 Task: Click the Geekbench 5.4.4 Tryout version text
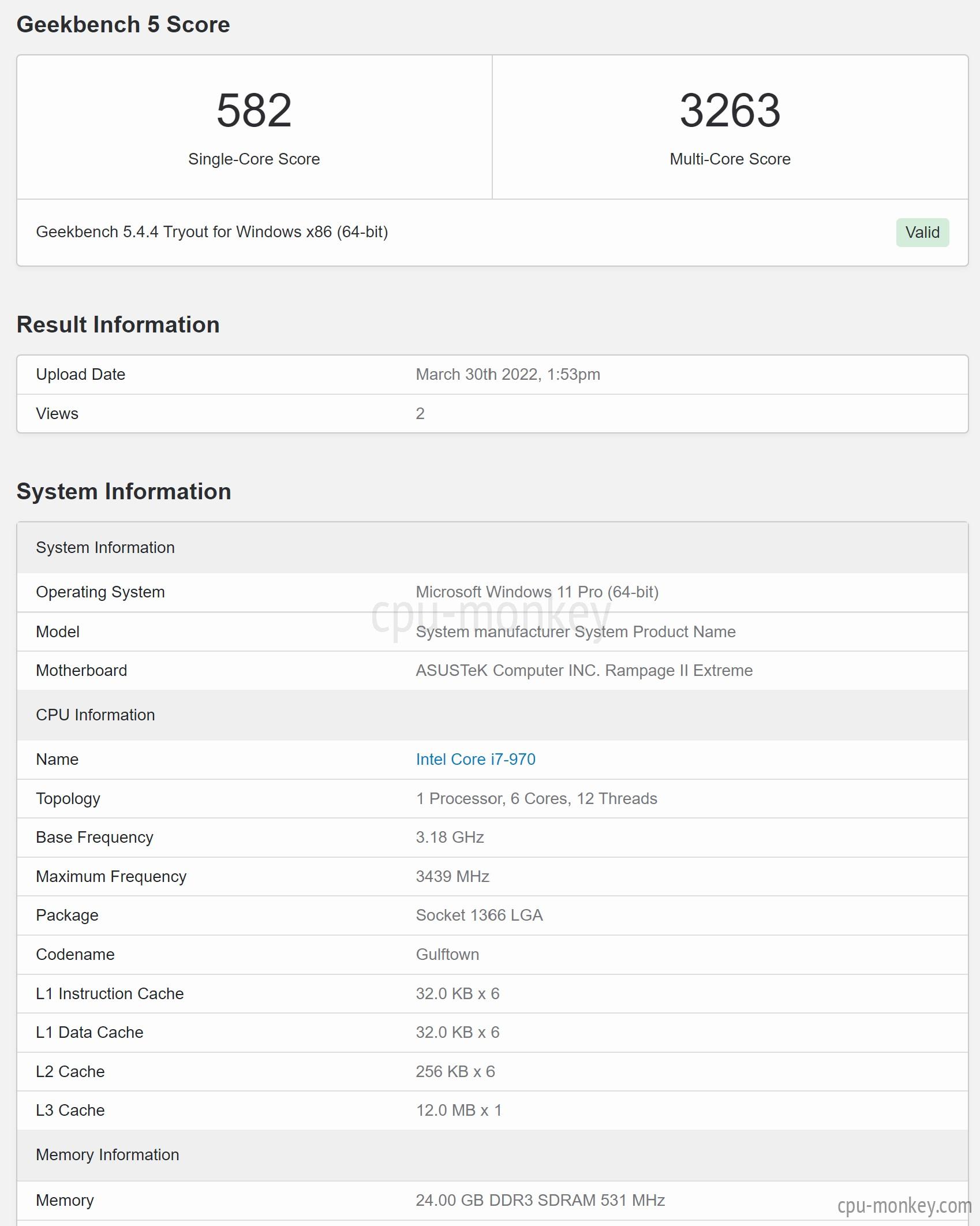[212, 231]
